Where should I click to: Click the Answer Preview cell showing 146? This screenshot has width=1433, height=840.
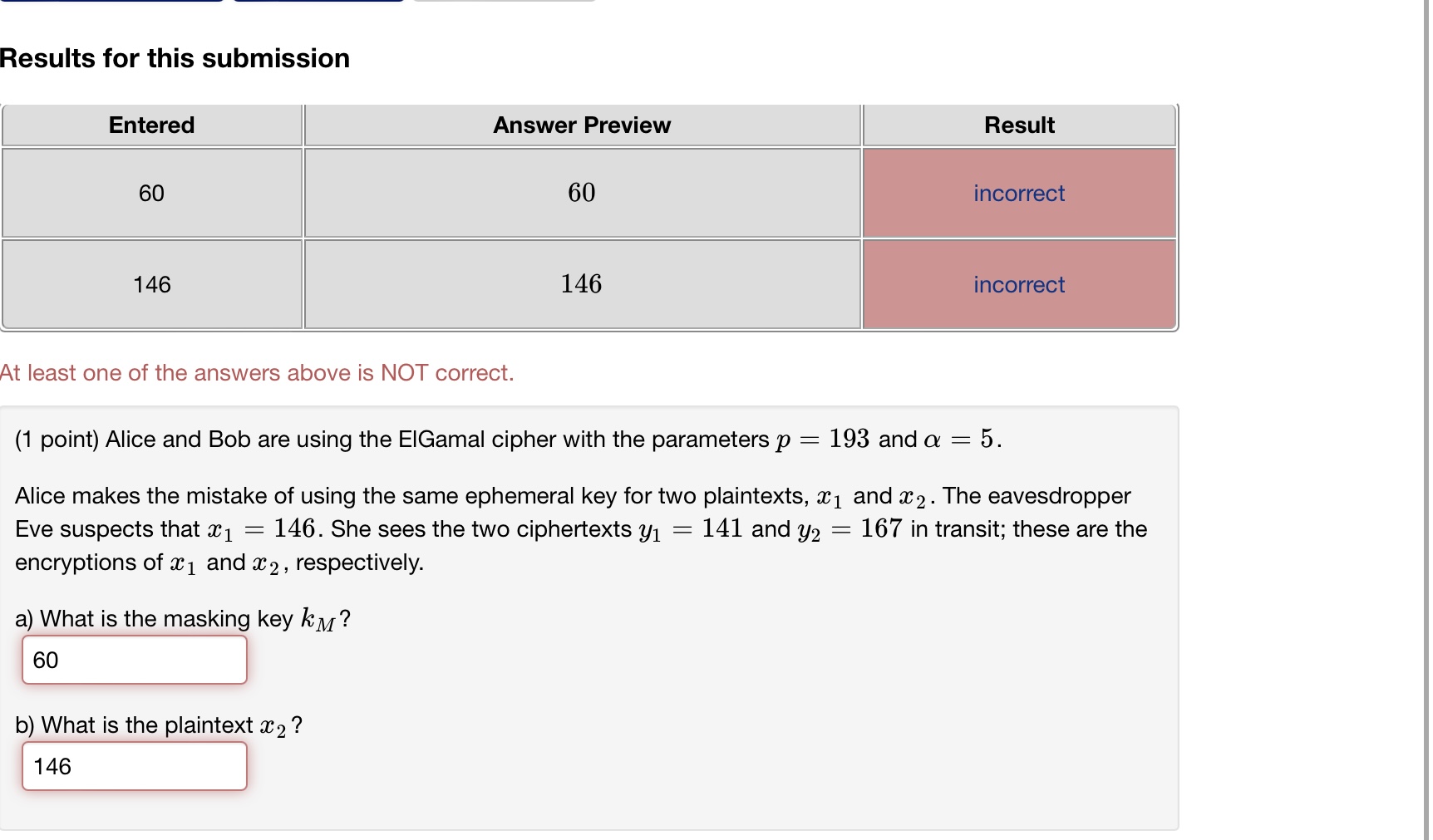tap(581, 284)
